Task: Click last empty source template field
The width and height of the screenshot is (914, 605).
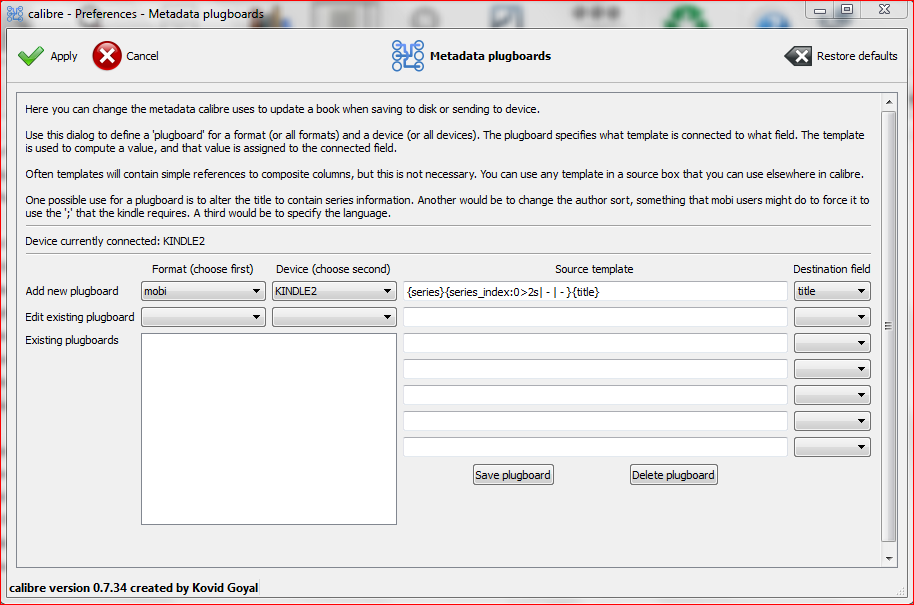Action: pyautogui.click(x=595, y=447)
